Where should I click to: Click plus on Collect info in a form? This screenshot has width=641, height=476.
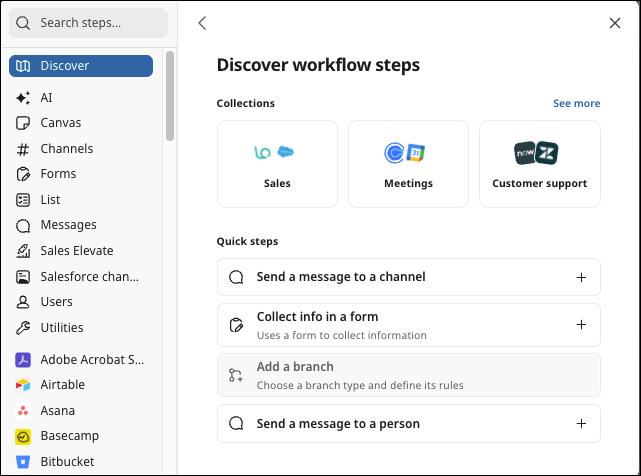pyautogui.click(x=581, y=325)
